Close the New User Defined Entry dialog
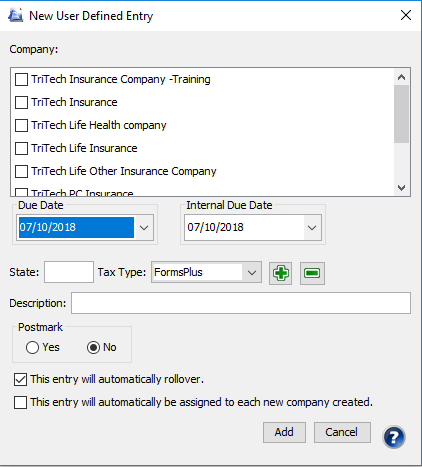 click(406, 15)
